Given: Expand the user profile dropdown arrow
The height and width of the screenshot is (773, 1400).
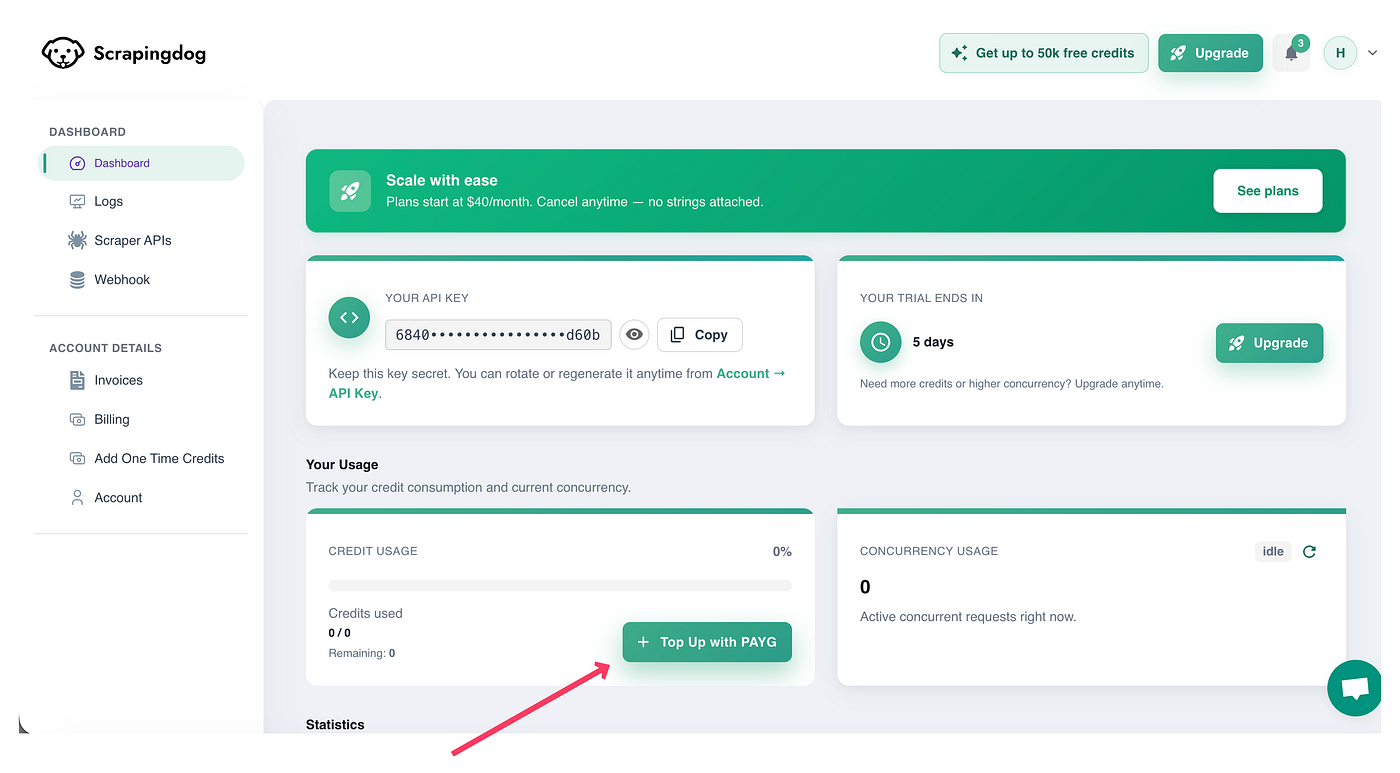Looking at the screenshot, I should click(x=1372, y=53).
